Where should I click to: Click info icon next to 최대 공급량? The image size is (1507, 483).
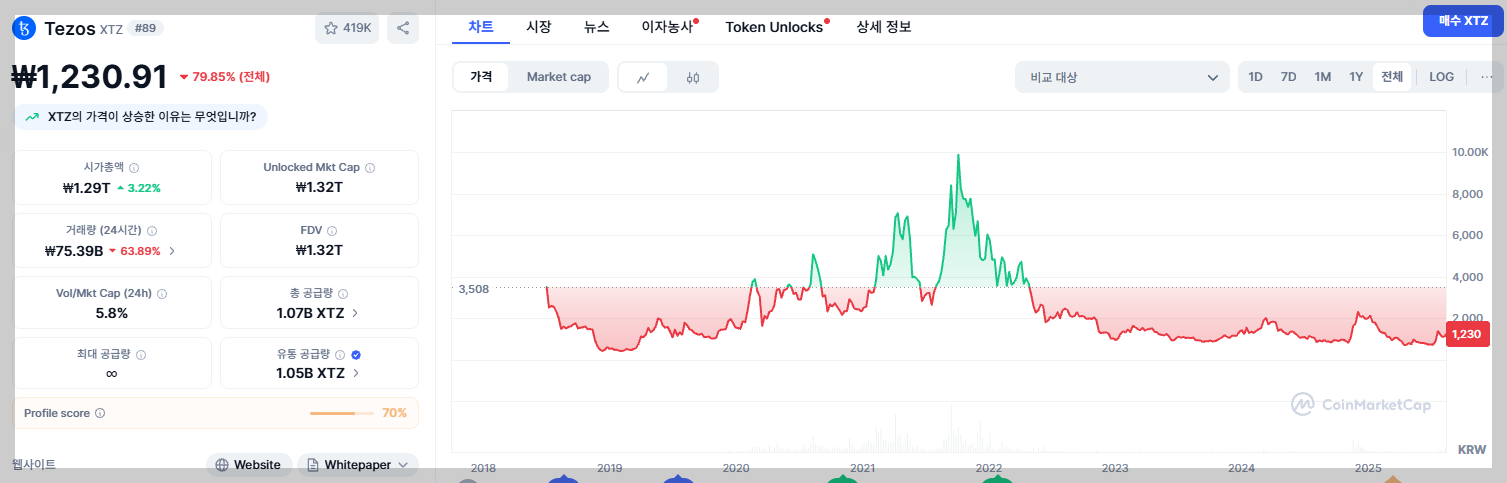point(141,355)
